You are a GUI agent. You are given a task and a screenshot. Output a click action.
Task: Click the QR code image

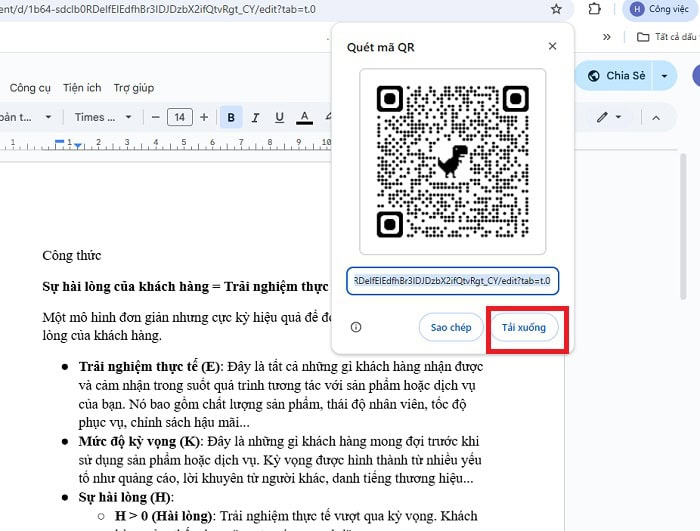(x=453, y=162)
